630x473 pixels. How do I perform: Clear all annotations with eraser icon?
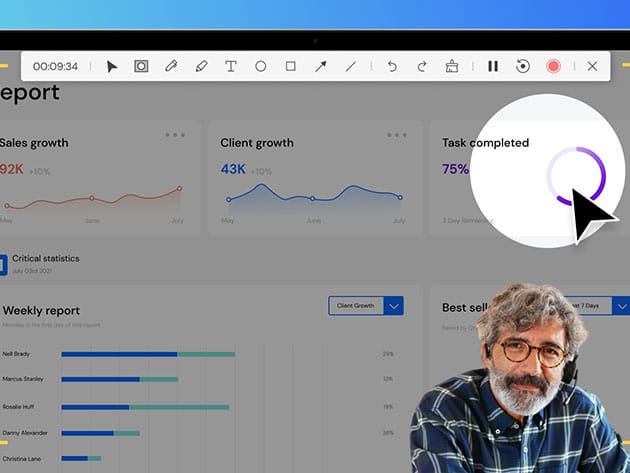452,66
